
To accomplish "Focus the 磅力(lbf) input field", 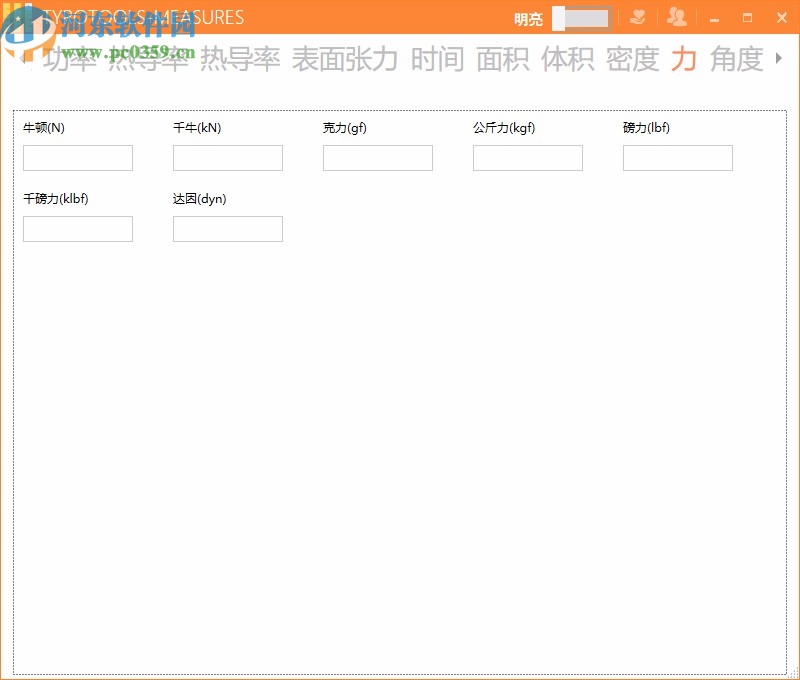I will pos(678,158).
